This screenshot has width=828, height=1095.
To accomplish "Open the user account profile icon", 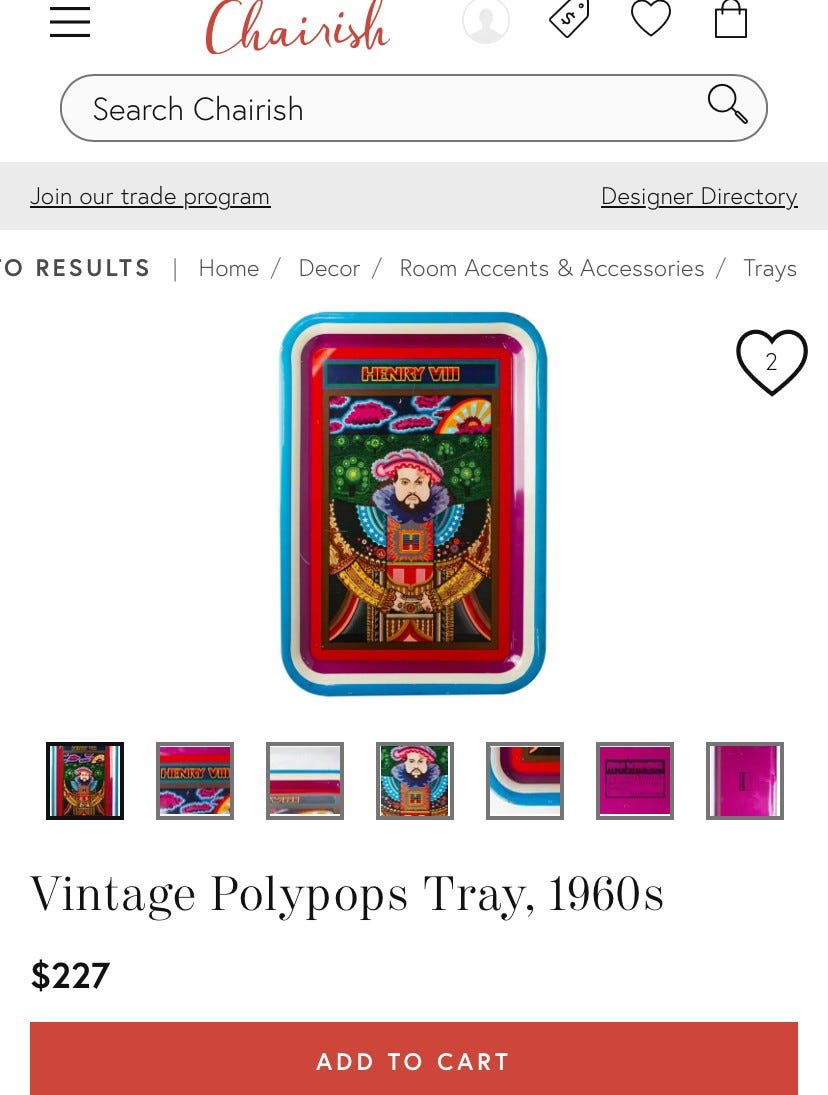I will click(486, 20).
